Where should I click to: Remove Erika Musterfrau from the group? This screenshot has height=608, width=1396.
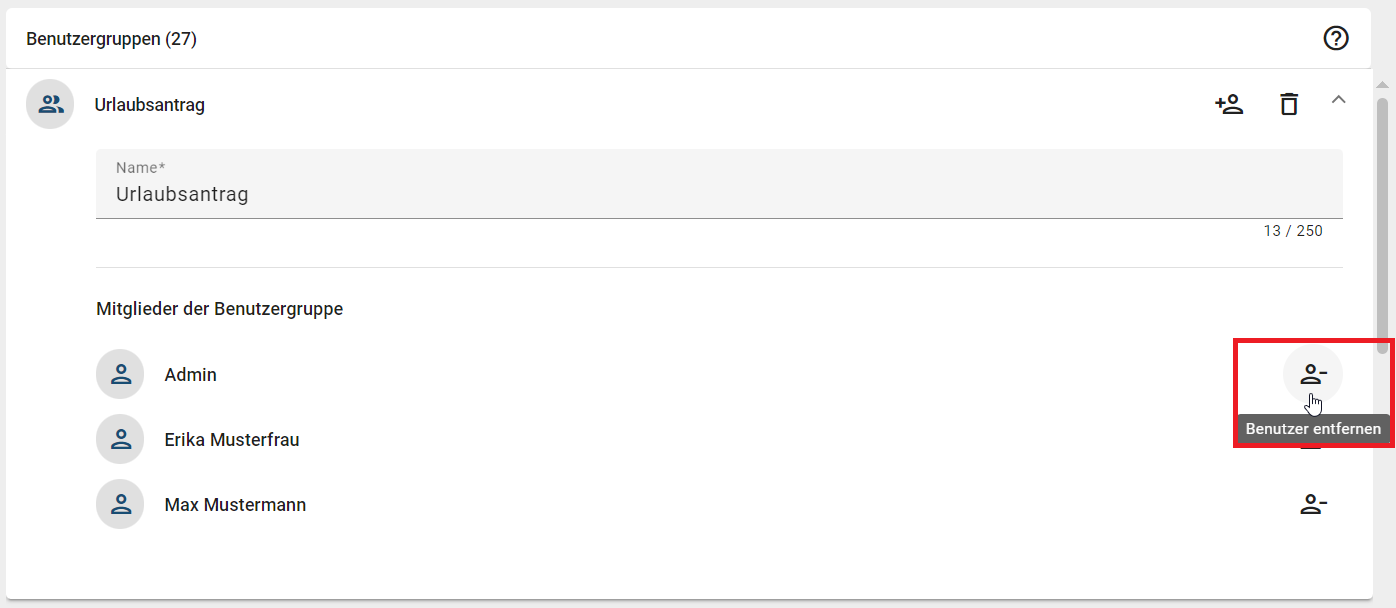tap(1313, 444)
